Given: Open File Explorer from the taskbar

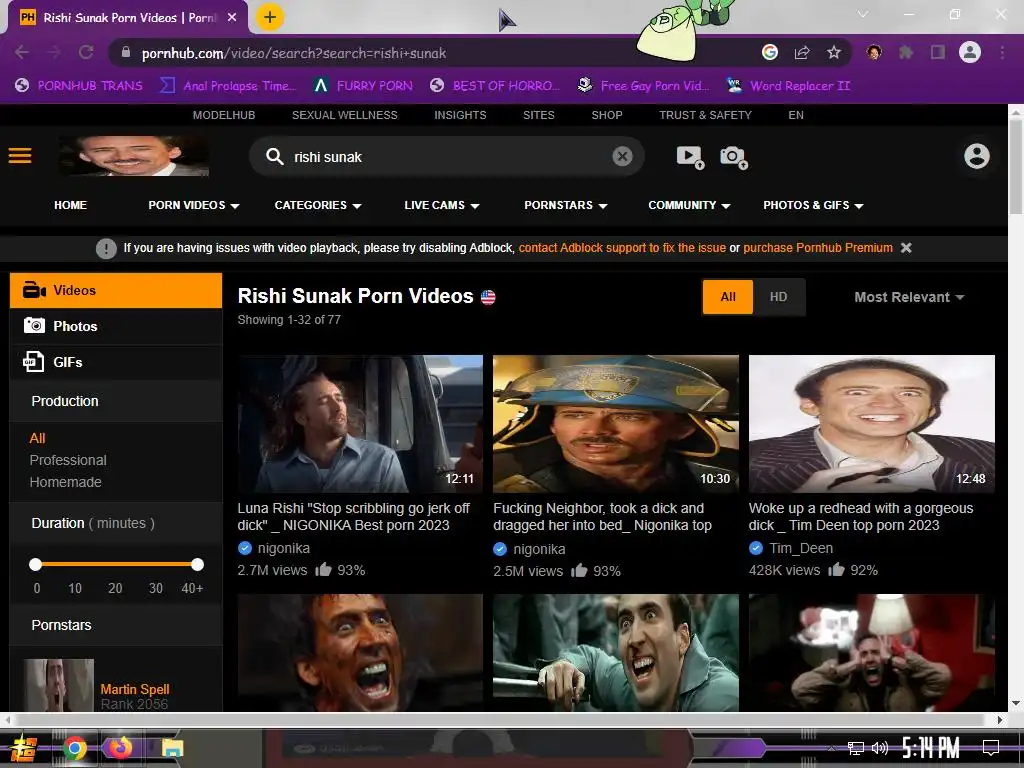Looking at the screenshot, I should 172,748.
